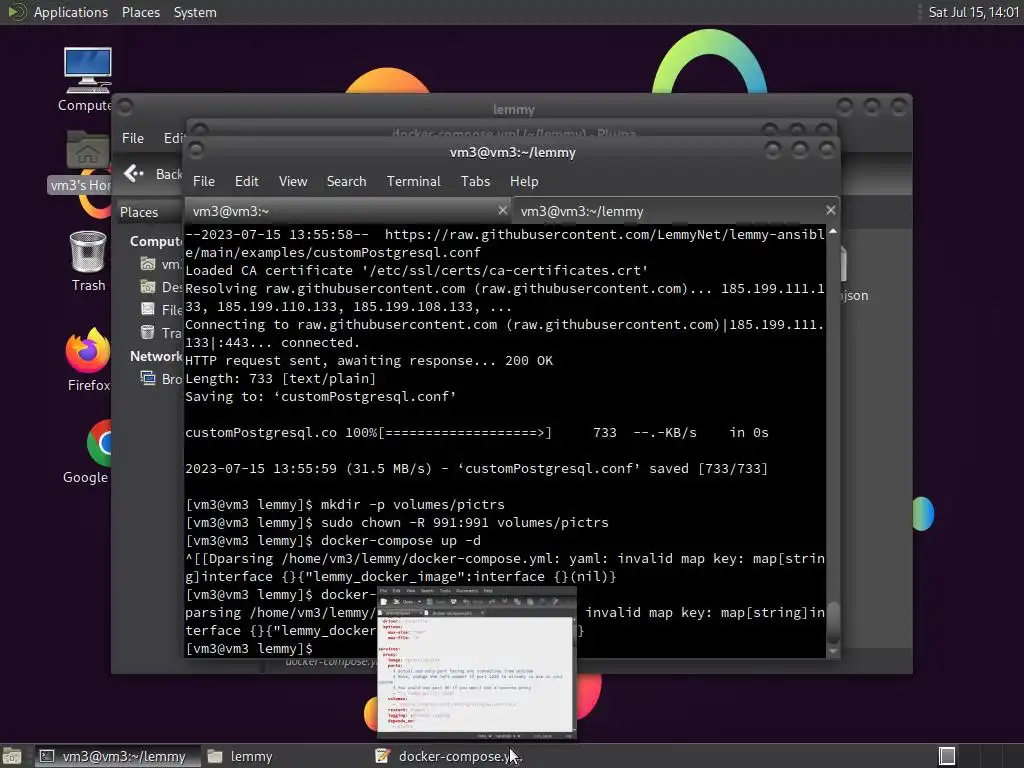The width and height of the screenshot is (1024, 768).
Task: Open File menu in lemmy file manager
Action: 133,138
